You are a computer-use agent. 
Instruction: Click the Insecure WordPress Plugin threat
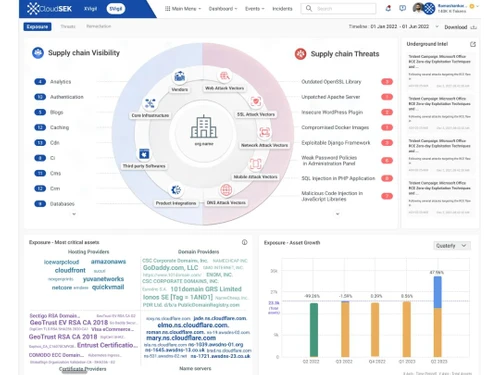(332, 112)
